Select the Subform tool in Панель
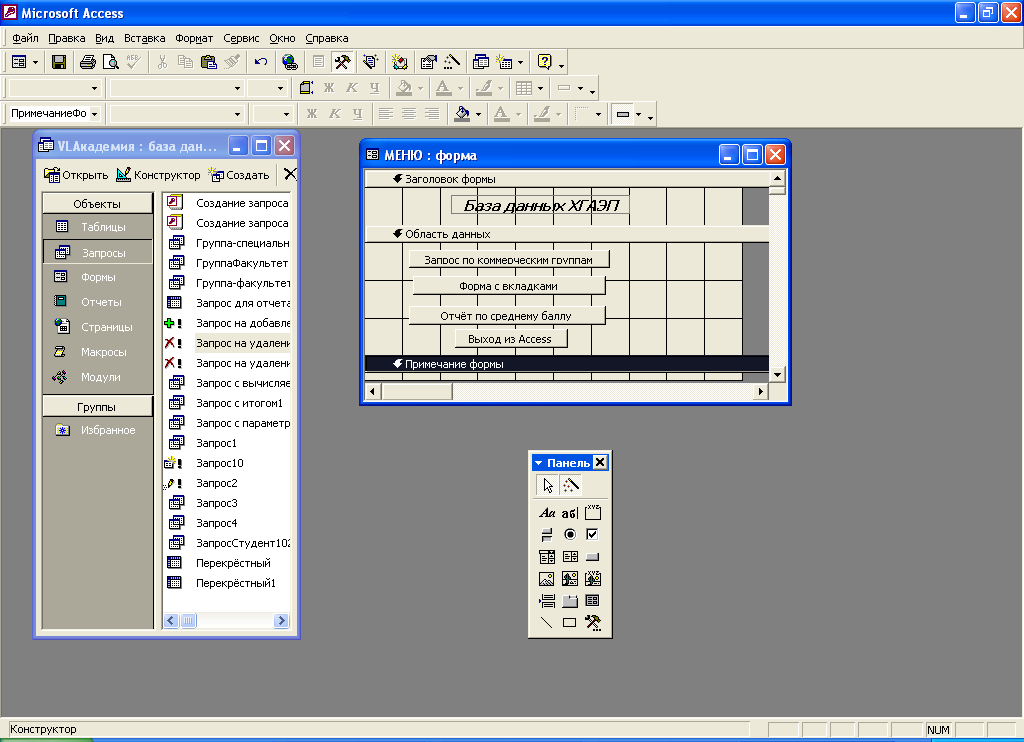 [592, 600]
